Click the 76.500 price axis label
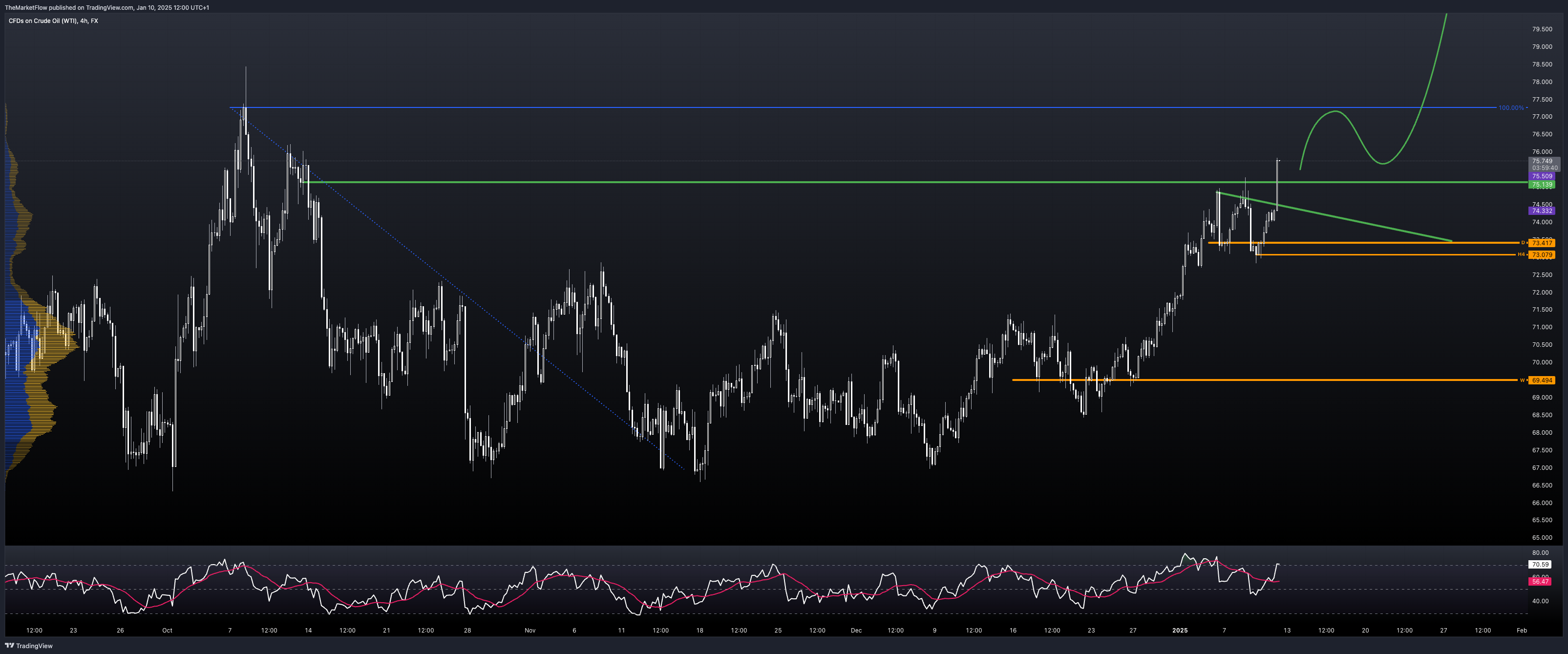The height and width of the screenshot is (654, 1568). [1542, 134]
